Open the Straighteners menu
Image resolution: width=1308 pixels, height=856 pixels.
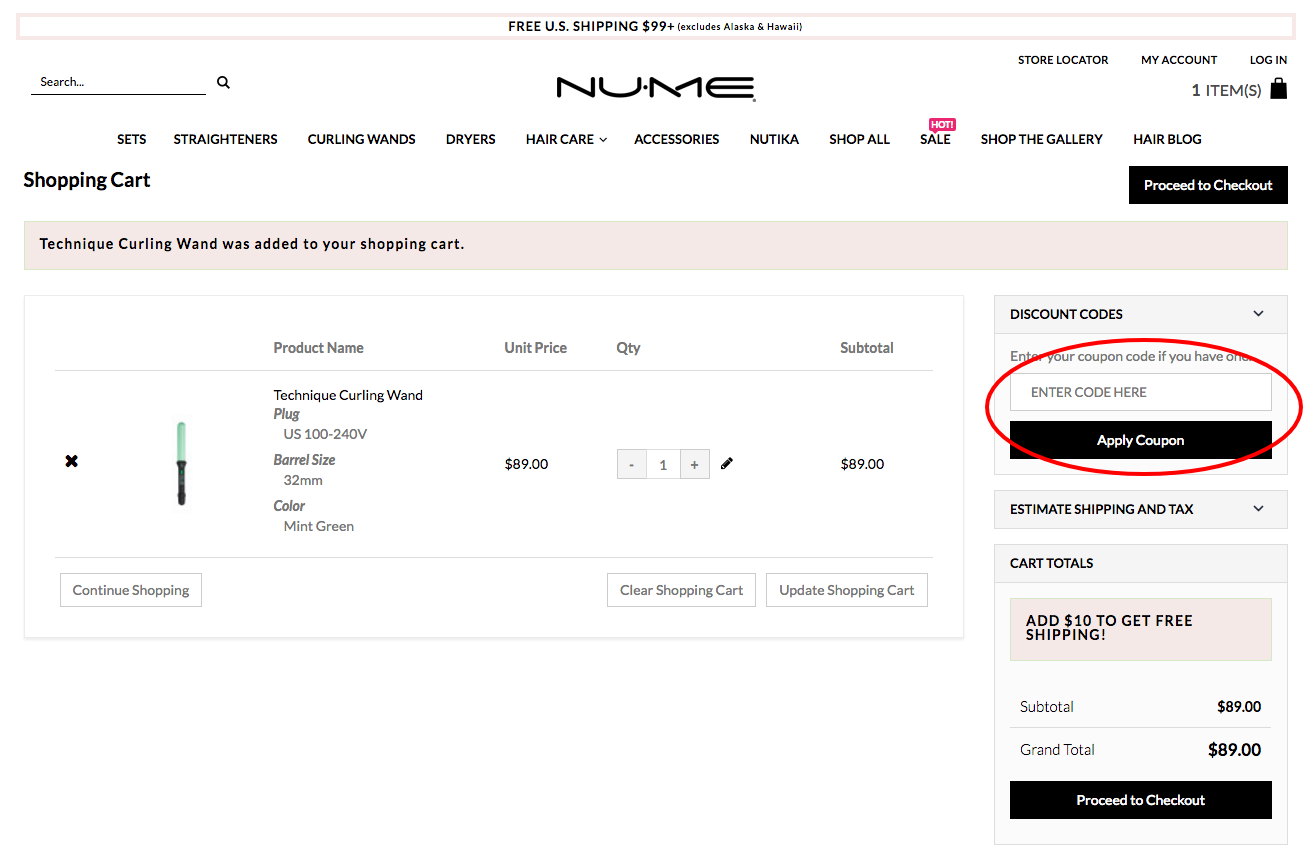(x=225, y=139)
